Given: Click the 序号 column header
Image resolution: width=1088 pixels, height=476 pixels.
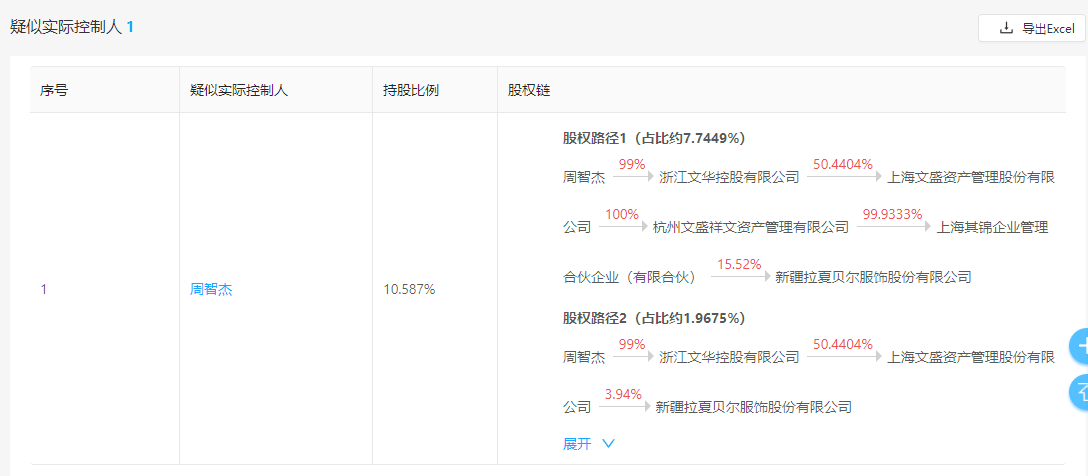Looking at the screenshot, I should pyautogui.click(x=54, y=90).
